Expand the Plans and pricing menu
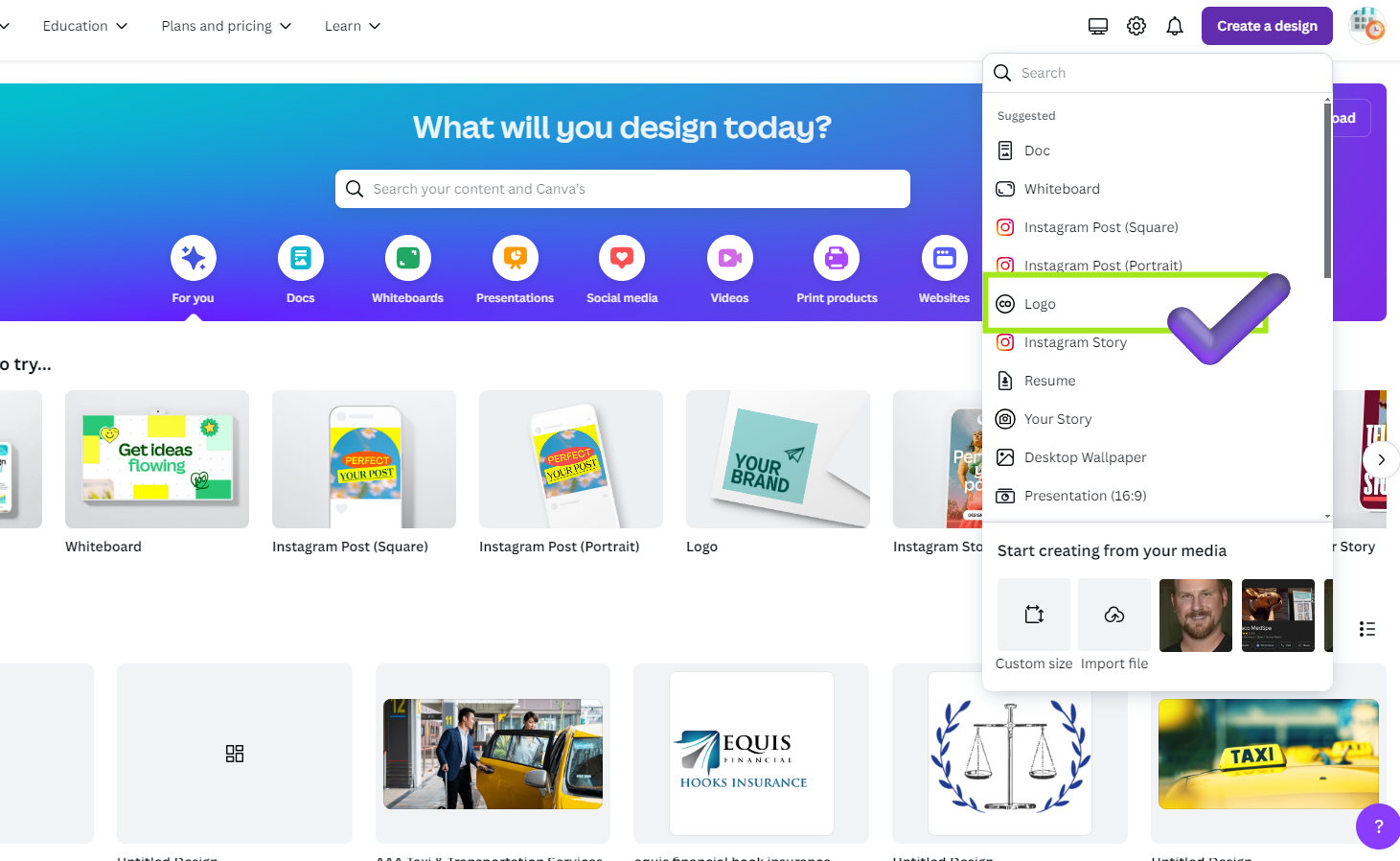 coord(226,26)
